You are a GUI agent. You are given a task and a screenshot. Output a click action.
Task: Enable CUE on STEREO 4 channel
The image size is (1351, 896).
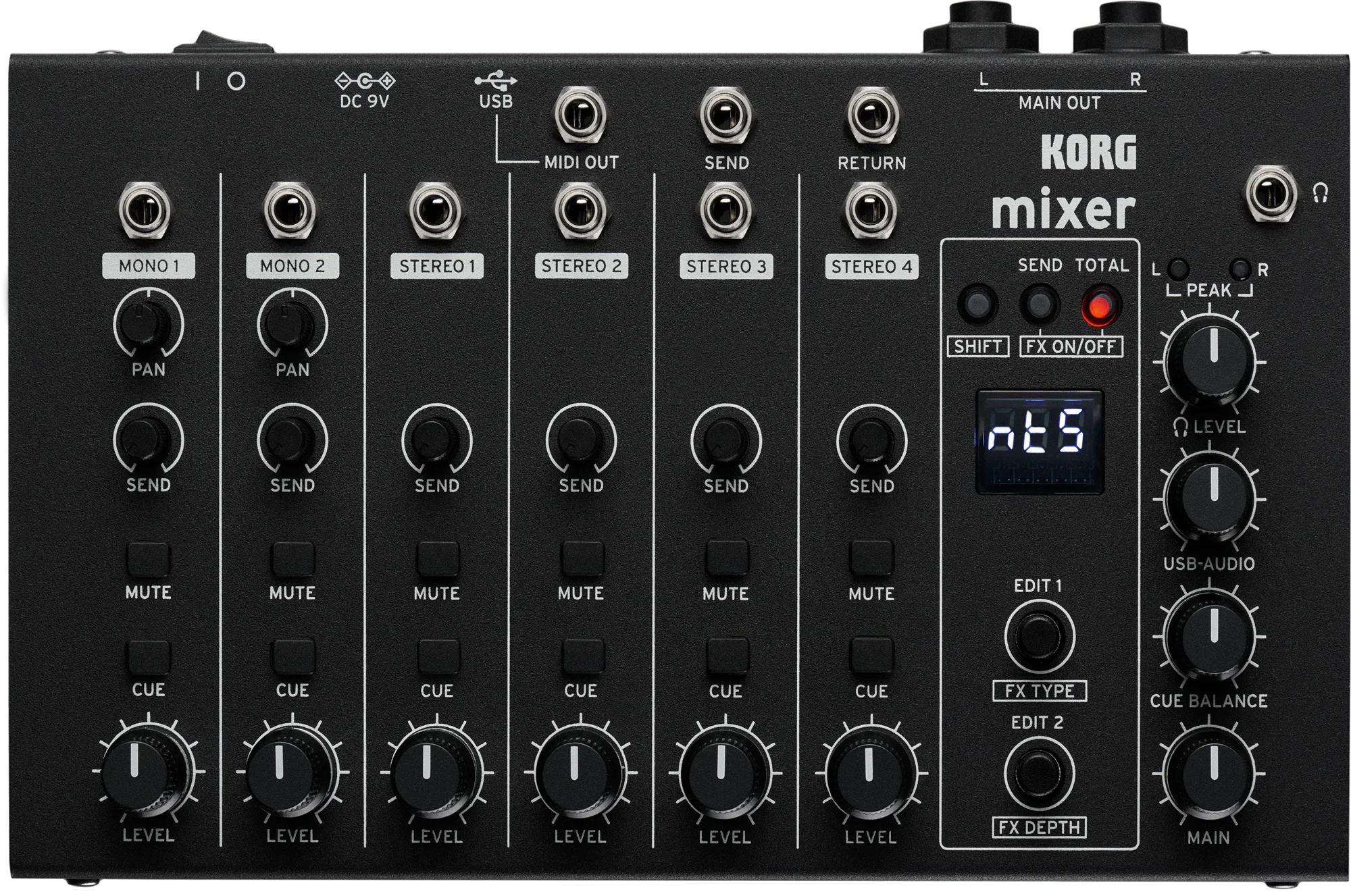tap(871, 656)
